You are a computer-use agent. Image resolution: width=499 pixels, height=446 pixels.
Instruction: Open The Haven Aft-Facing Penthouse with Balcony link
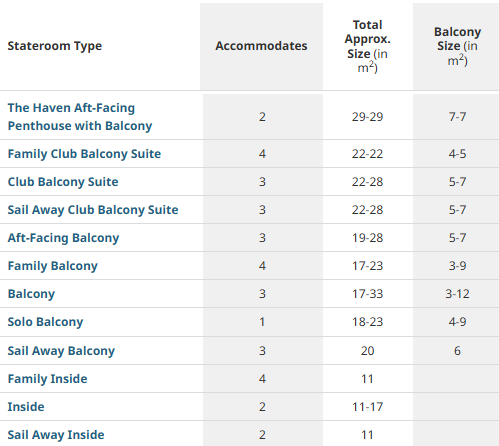pyautogui.click(x=80, y=117)
